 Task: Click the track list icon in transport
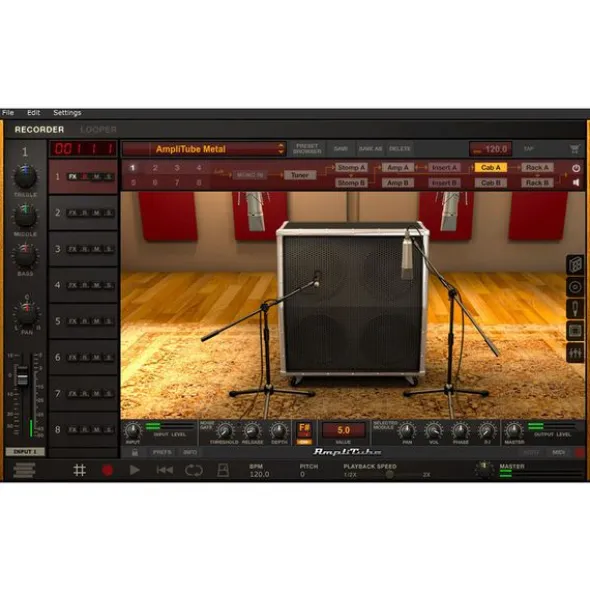tap(25, 470)
